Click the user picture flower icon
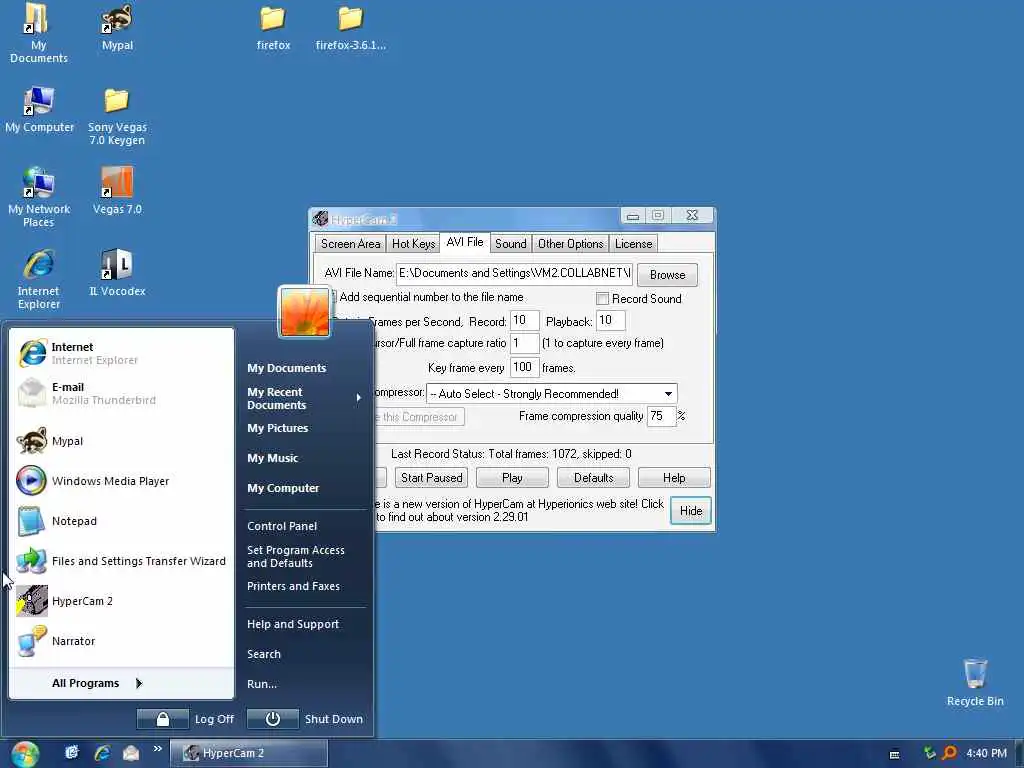1024x768 pixels. click(304, 312)
